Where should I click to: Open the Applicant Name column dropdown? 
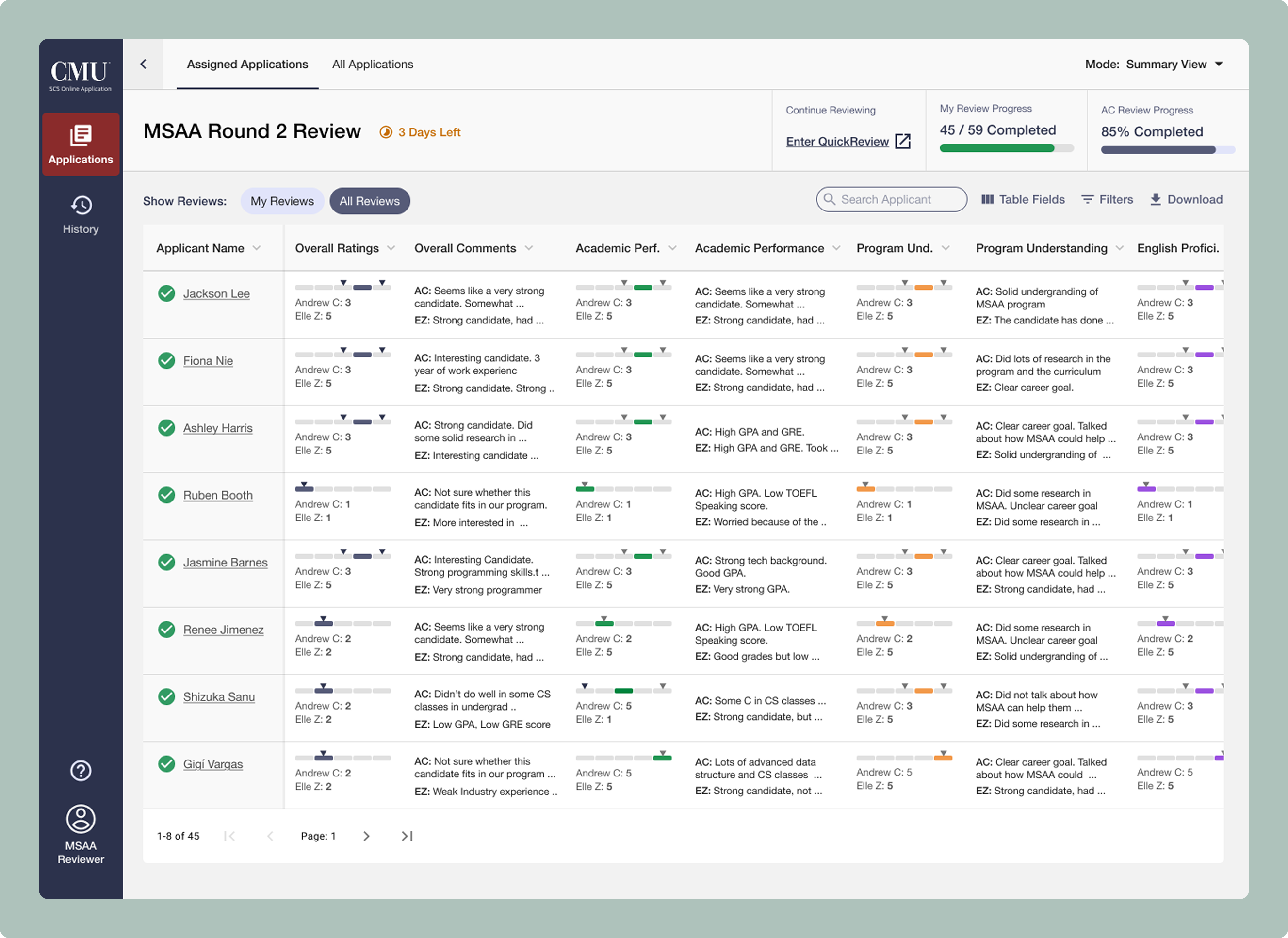click(257, 248)
